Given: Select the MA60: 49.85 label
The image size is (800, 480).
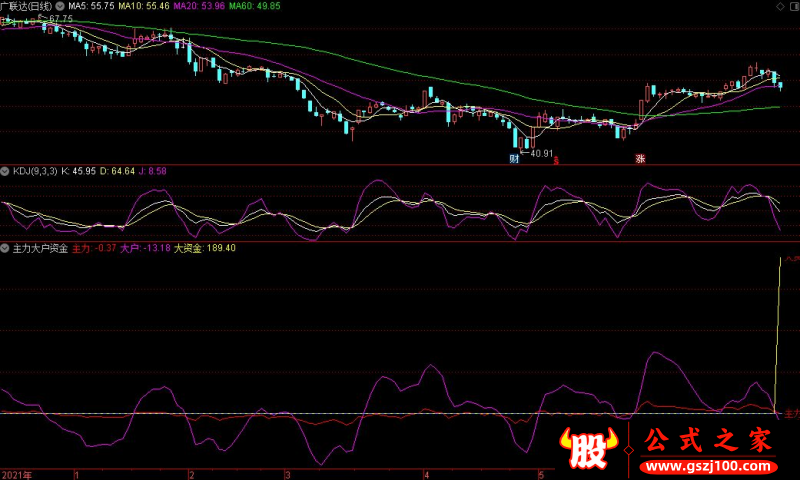Looking at the screenshot, I should (x=255, y=6).
